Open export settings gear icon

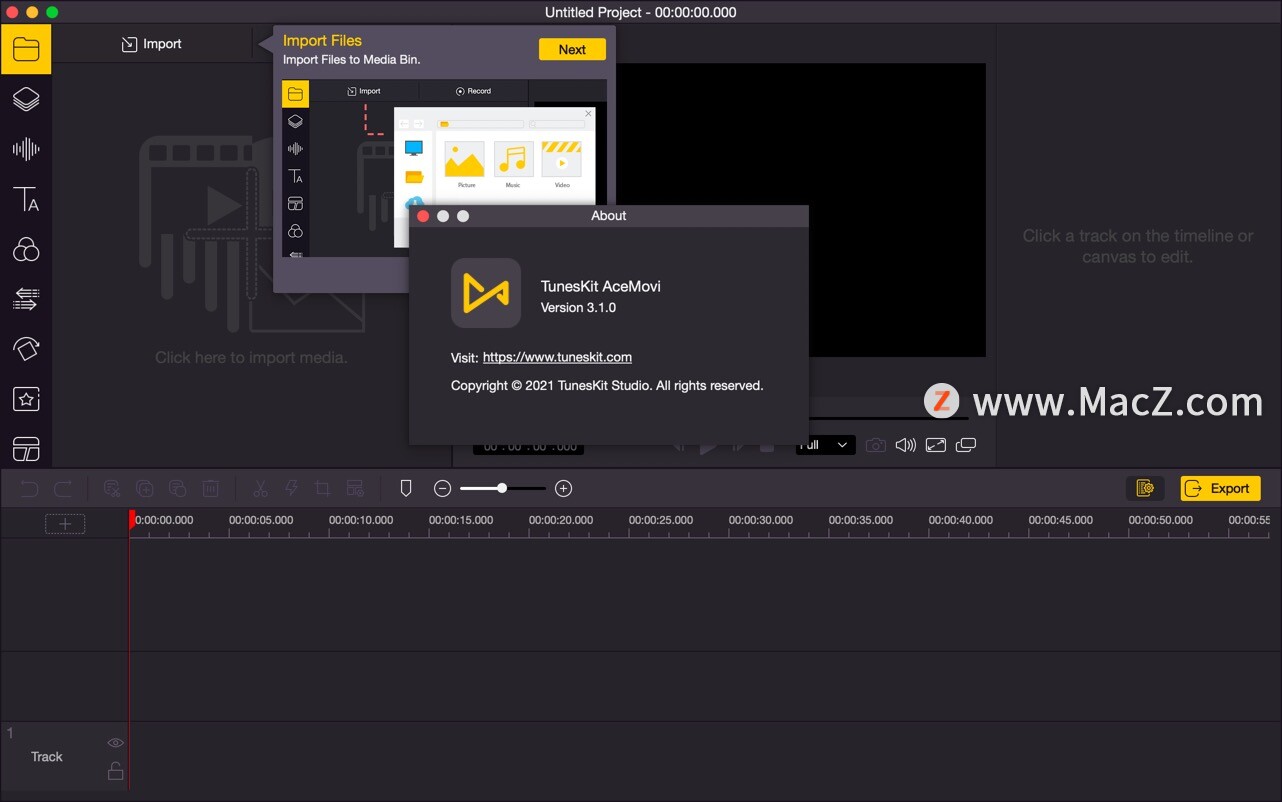click(1145, 488)
